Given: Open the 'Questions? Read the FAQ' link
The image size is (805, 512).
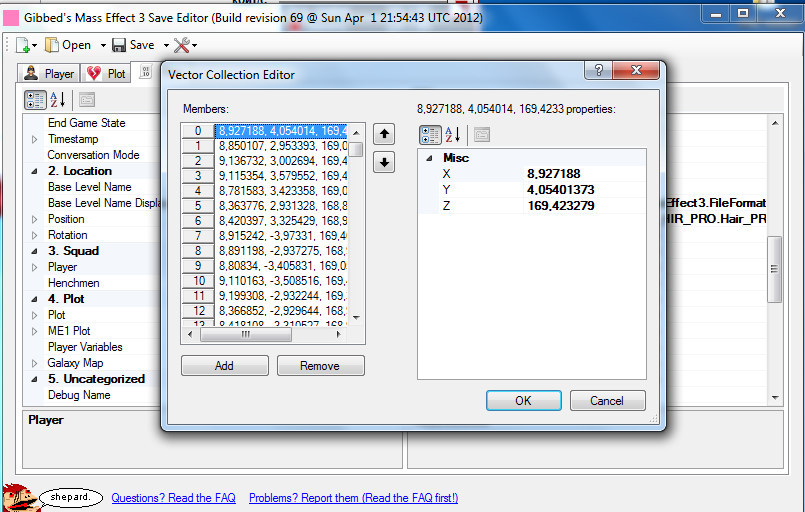Looking at the screenshot, I should [173, 498].
